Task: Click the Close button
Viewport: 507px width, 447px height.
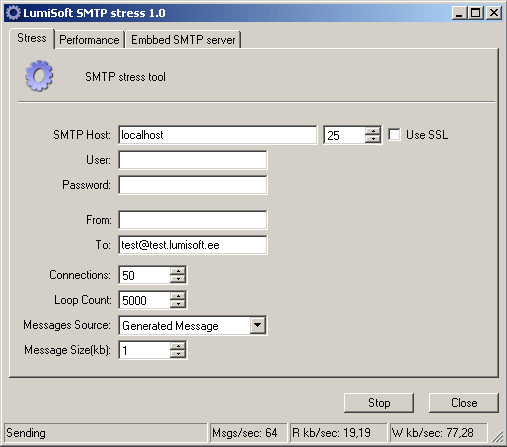Action: pos(464,403)
